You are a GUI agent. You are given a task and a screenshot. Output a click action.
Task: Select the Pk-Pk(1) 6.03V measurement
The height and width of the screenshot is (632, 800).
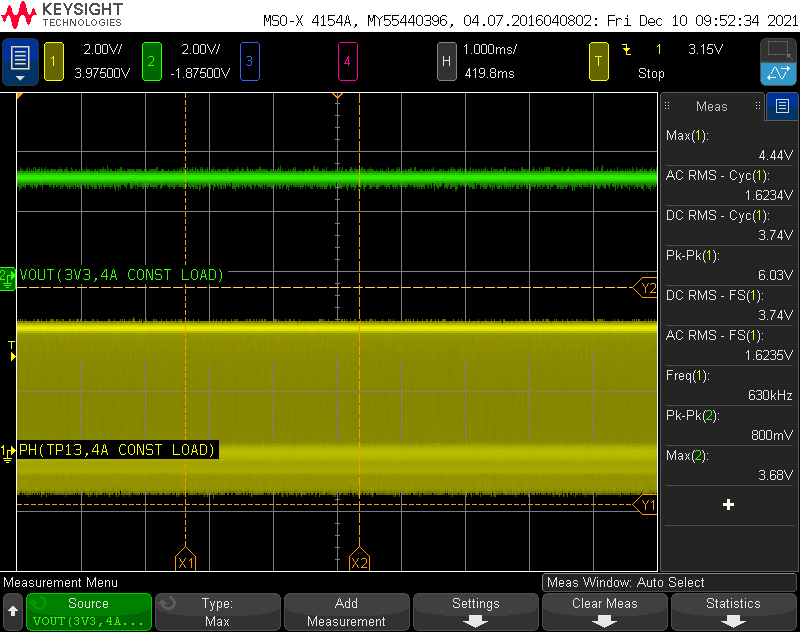tap(729, 265)
